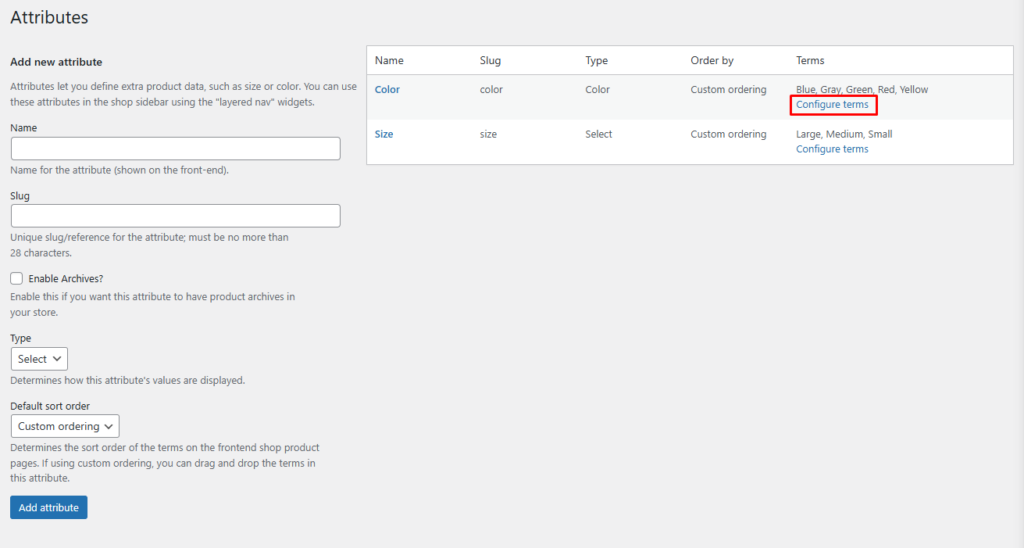Open the Color attribute link
The image size is (1024, 548).
click(x=387, y=89)
